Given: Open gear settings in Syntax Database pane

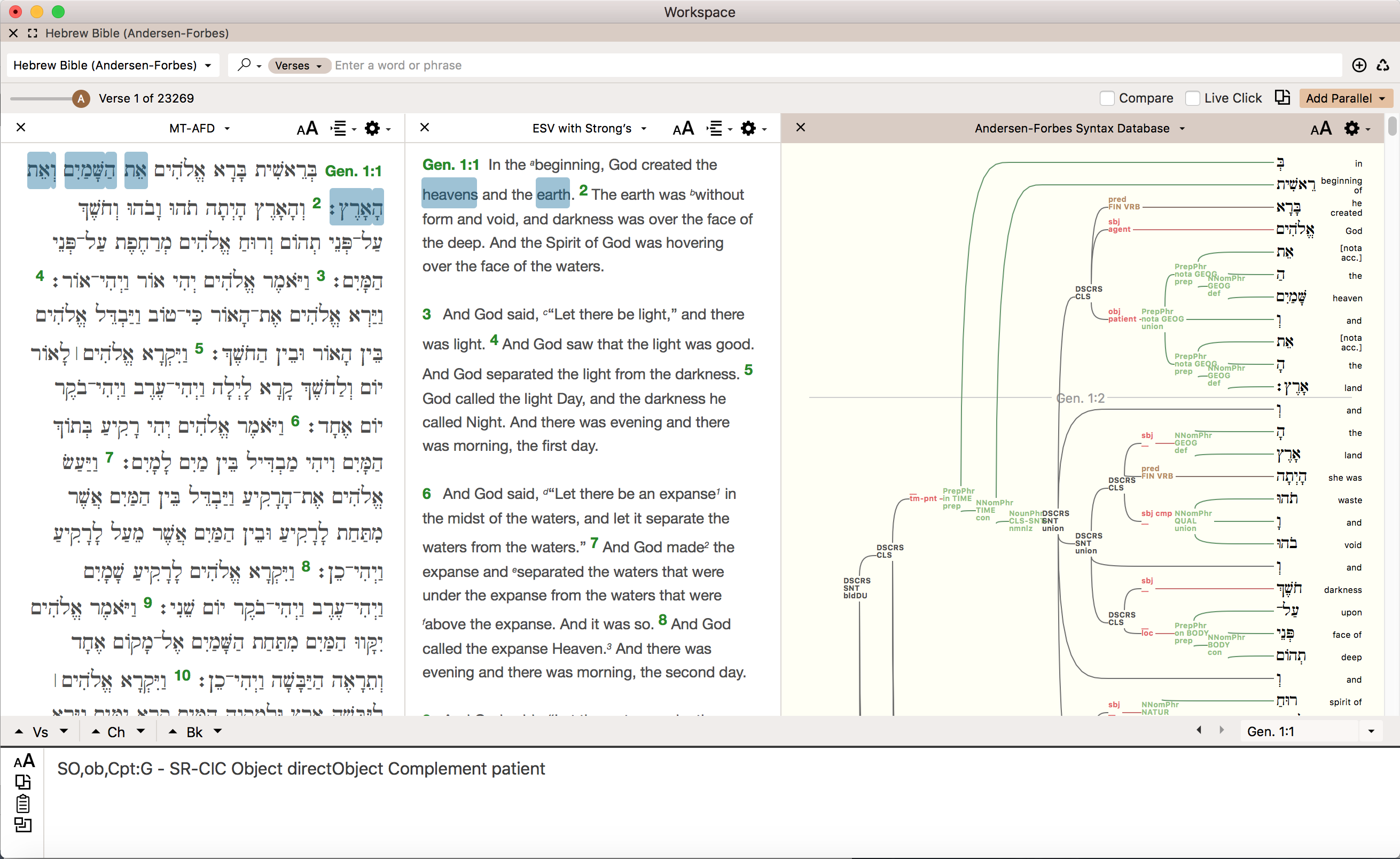Looking at the screenshot, I should [x=1357, y=128].
